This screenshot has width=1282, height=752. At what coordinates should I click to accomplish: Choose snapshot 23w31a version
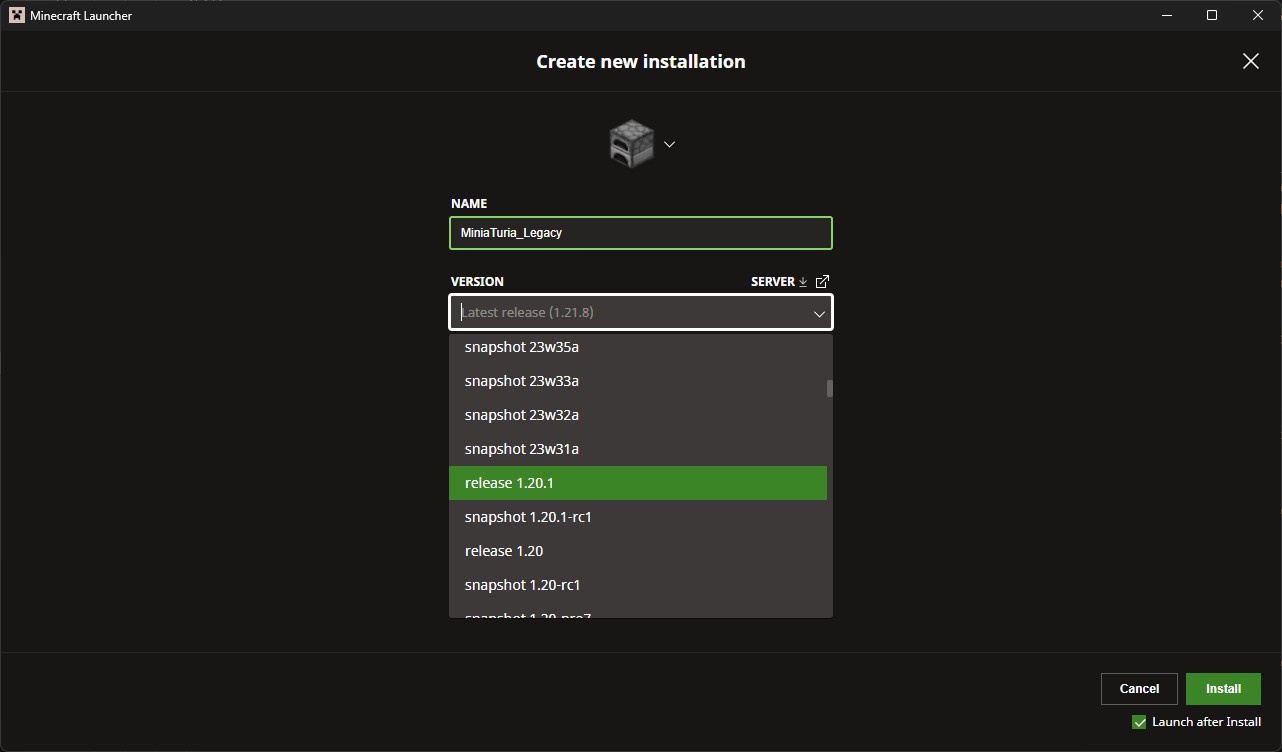[638, 449]
